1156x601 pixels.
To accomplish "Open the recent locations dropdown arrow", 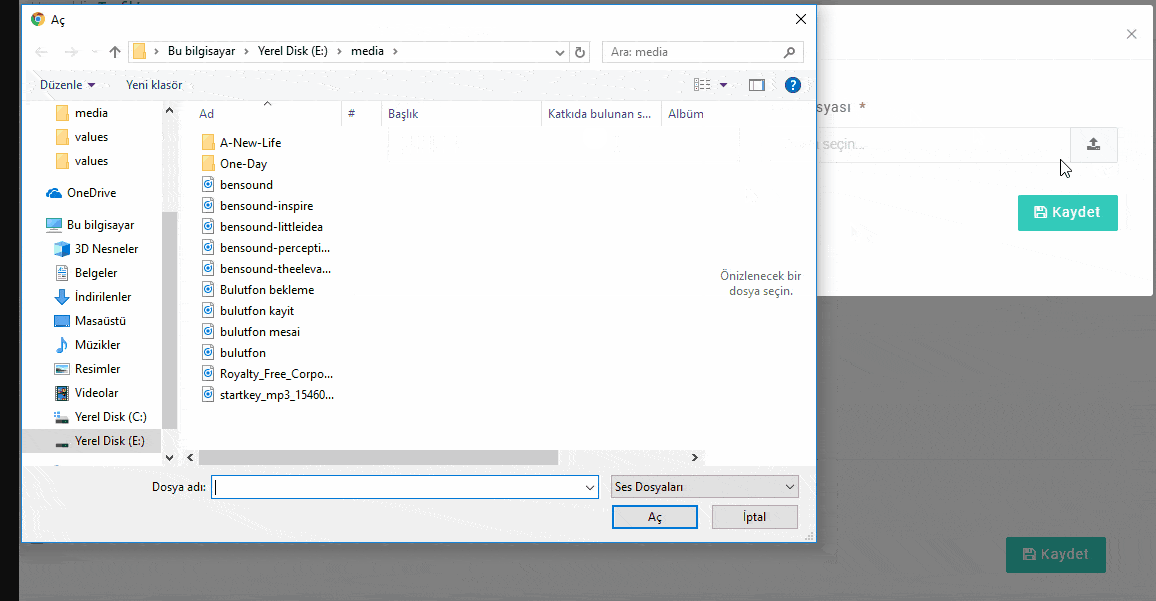I will point(94,52).
